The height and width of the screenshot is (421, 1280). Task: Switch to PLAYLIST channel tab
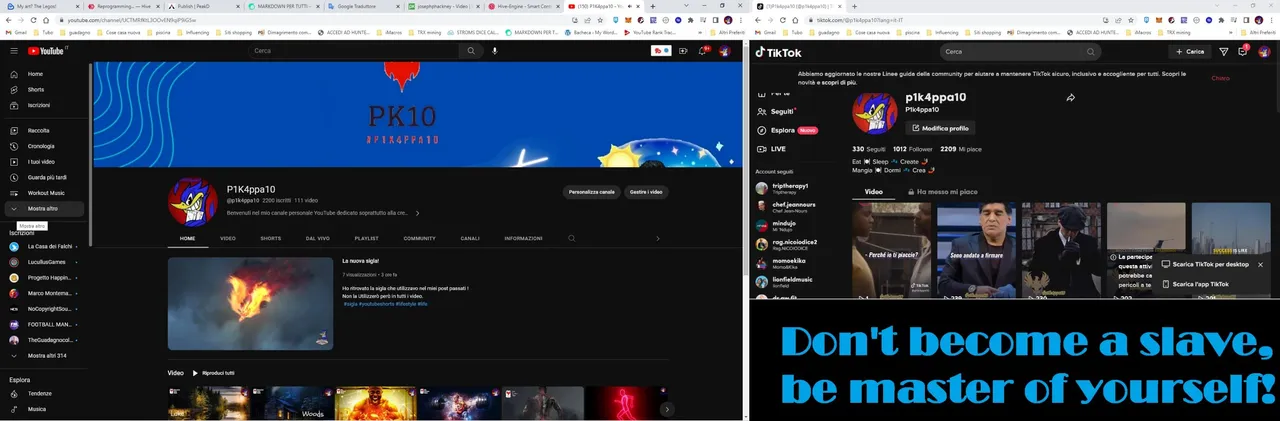366,238
